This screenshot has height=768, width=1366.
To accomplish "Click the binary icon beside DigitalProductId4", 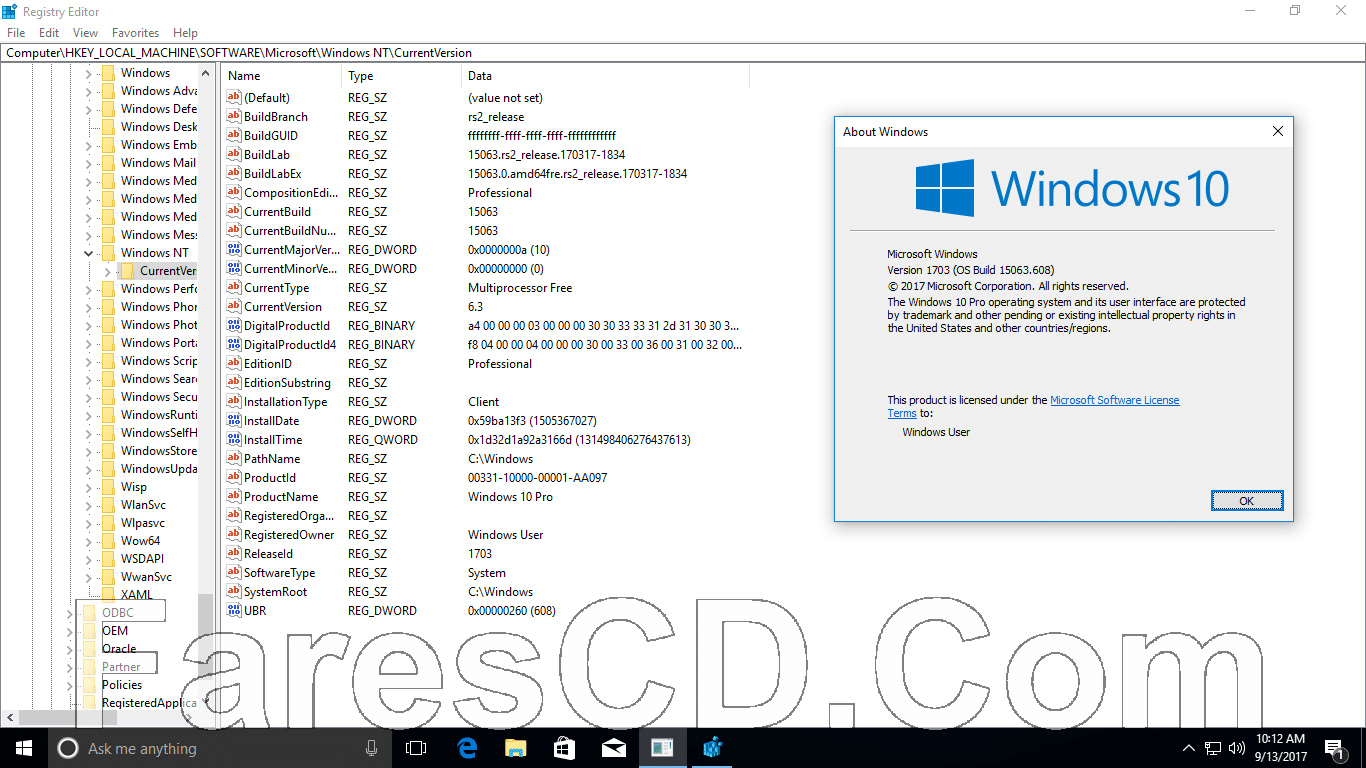I will click(235, 345).
